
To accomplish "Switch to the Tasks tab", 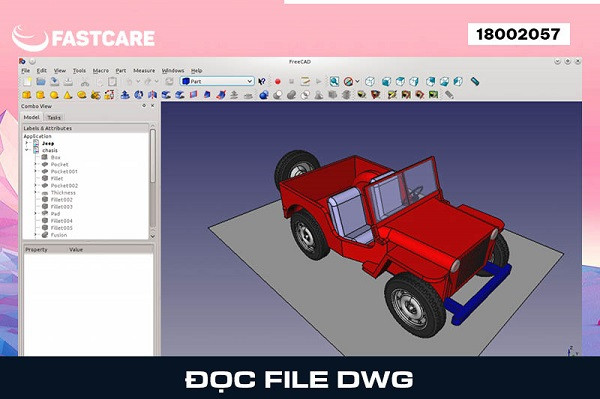I will 54,117.
